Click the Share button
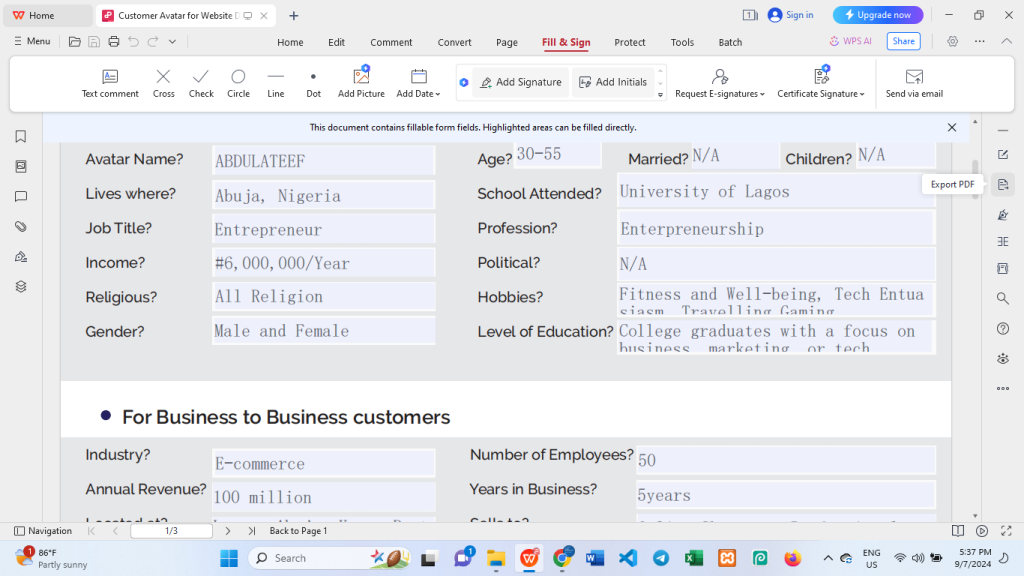This screenshot has height=576, width=1024. pos(903,41)
